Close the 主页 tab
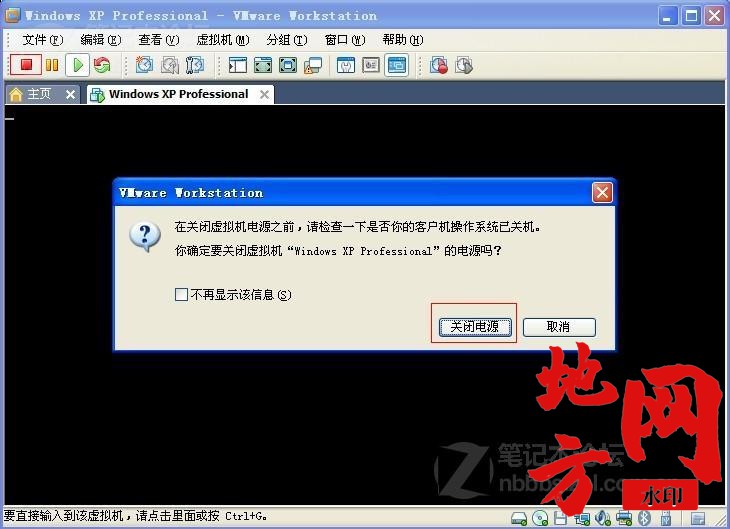730x529 pixels. pos(70,95)
